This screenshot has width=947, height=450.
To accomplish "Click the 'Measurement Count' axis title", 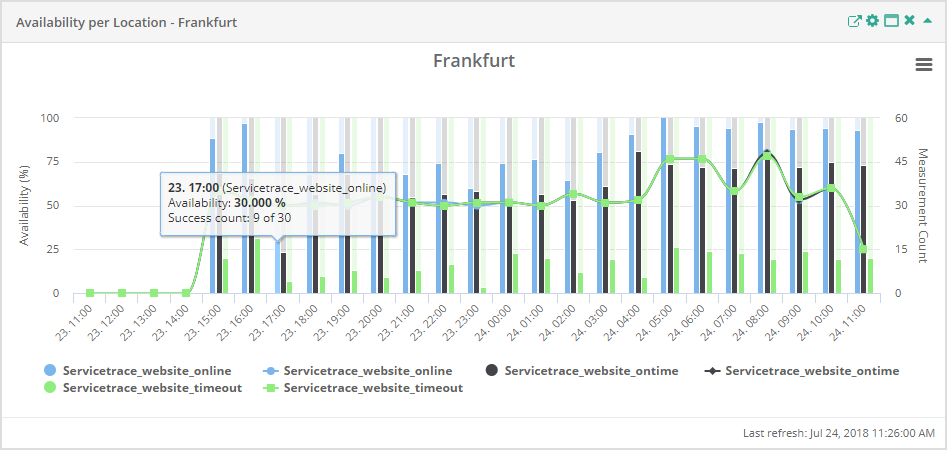I will pos(922,205).
